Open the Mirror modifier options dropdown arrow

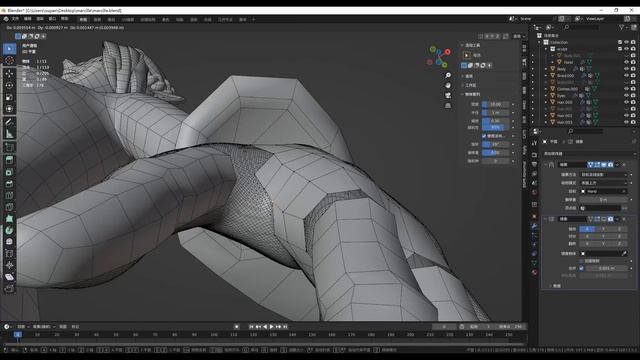[x=617, y=219]
